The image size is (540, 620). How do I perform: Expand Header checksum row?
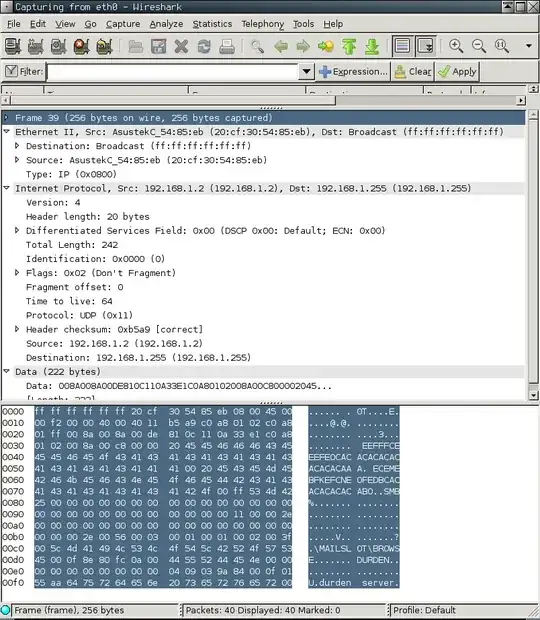(17, 329)
